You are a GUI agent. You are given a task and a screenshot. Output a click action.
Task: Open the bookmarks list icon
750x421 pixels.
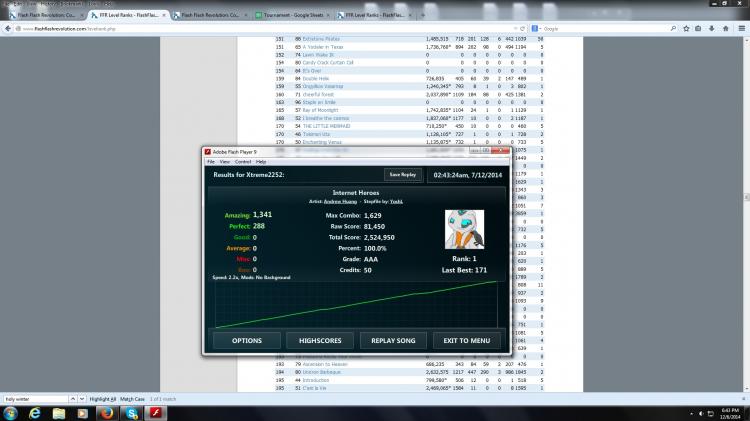click(698, 29)
